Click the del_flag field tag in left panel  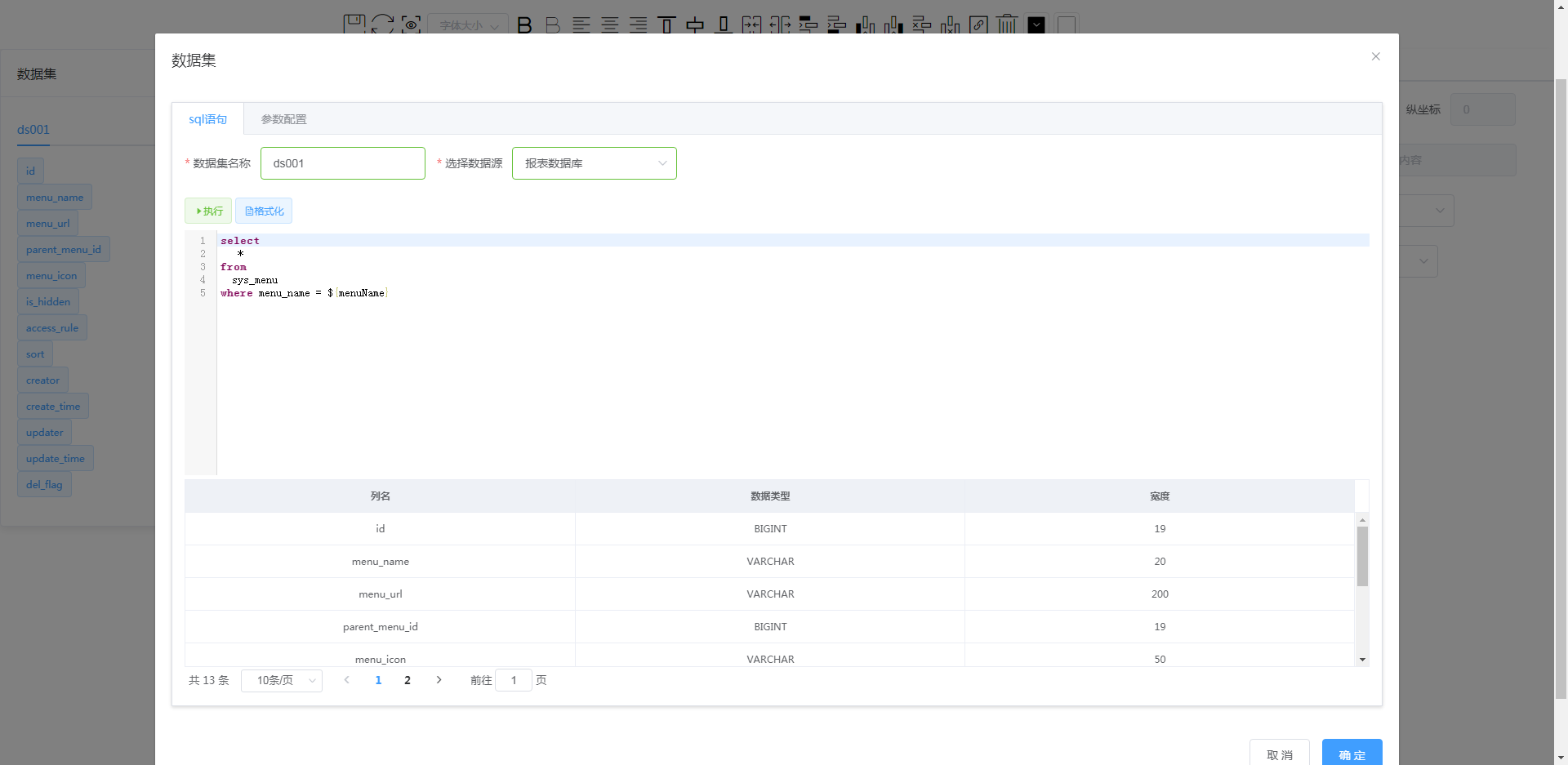click(x=44, y=485)
